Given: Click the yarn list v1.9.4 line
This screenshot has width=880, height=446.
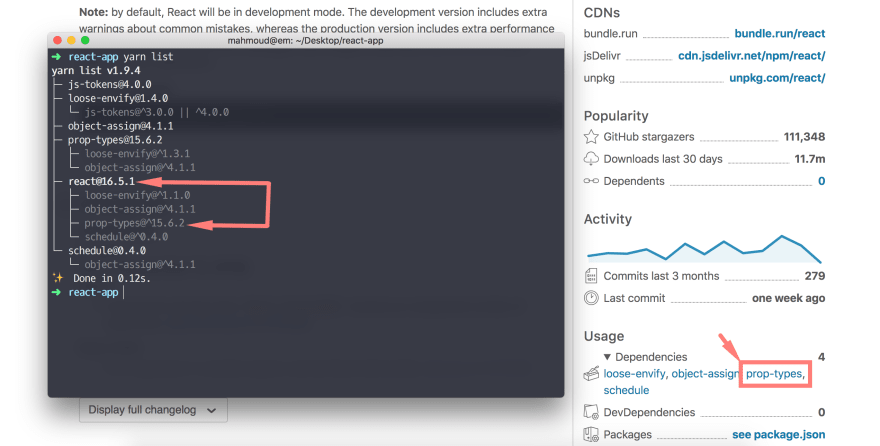Looking at the screenshot, I should tap(96, 70).
